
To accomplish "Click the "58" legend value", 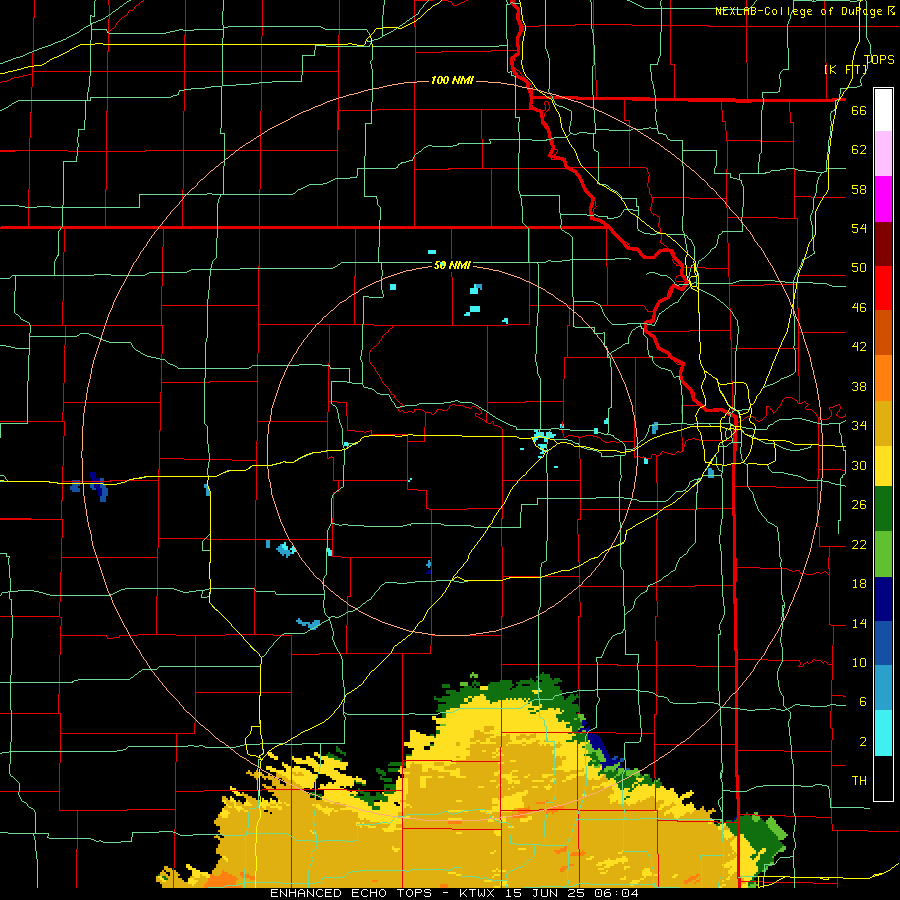I will 859,189.
